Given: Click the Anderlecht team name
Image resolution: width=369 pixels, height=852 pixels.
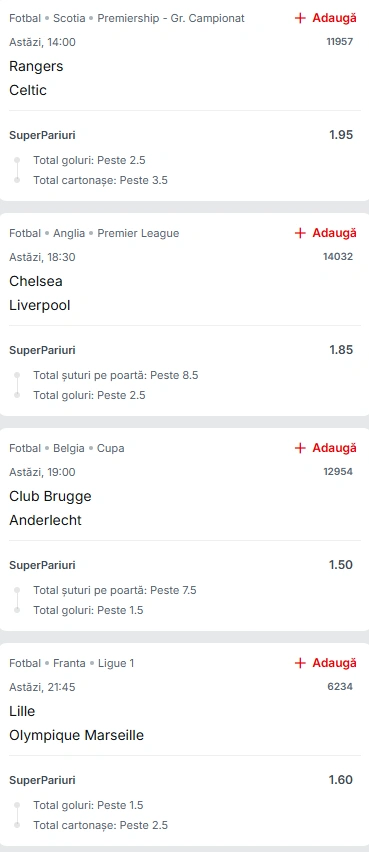Looking at the screenshot, I should (46, 520).
